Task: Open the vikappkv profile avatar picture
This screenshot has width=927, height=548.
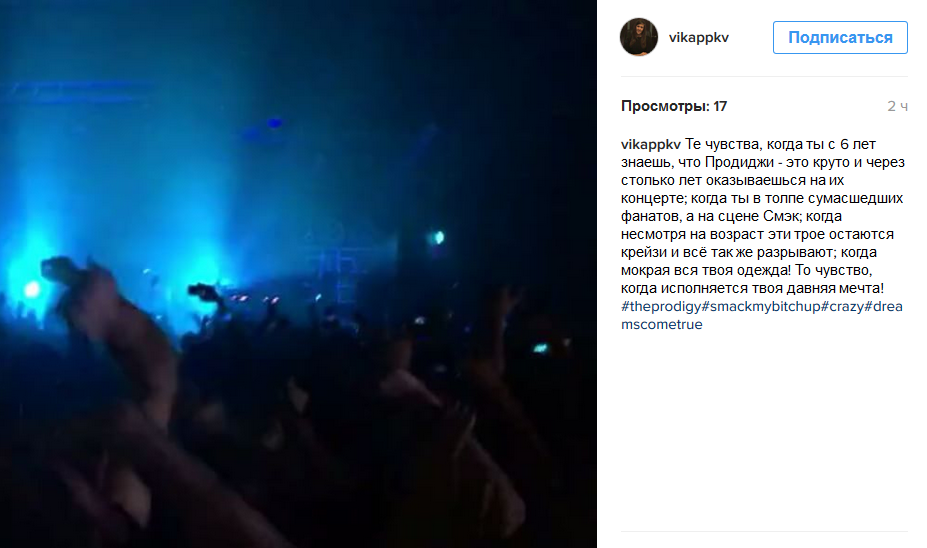Action: pyautogui.click(x=638, y=37)
